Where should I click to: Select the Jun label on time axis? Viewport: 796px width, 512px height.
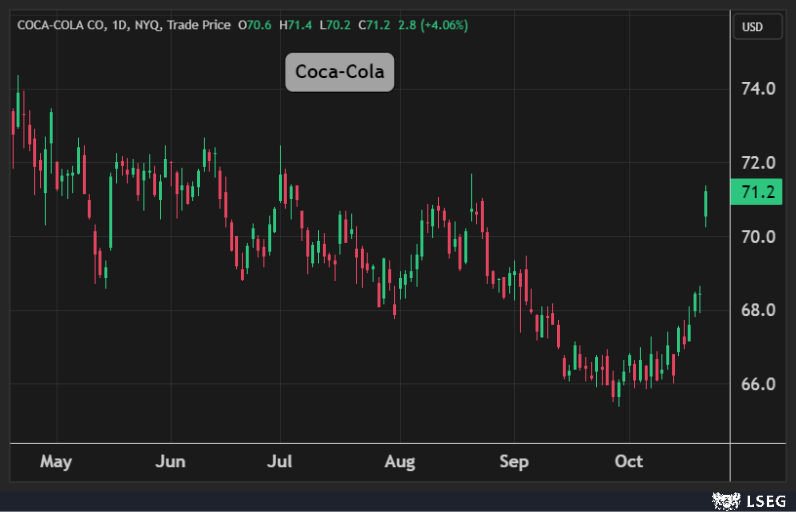coord(171,462)
